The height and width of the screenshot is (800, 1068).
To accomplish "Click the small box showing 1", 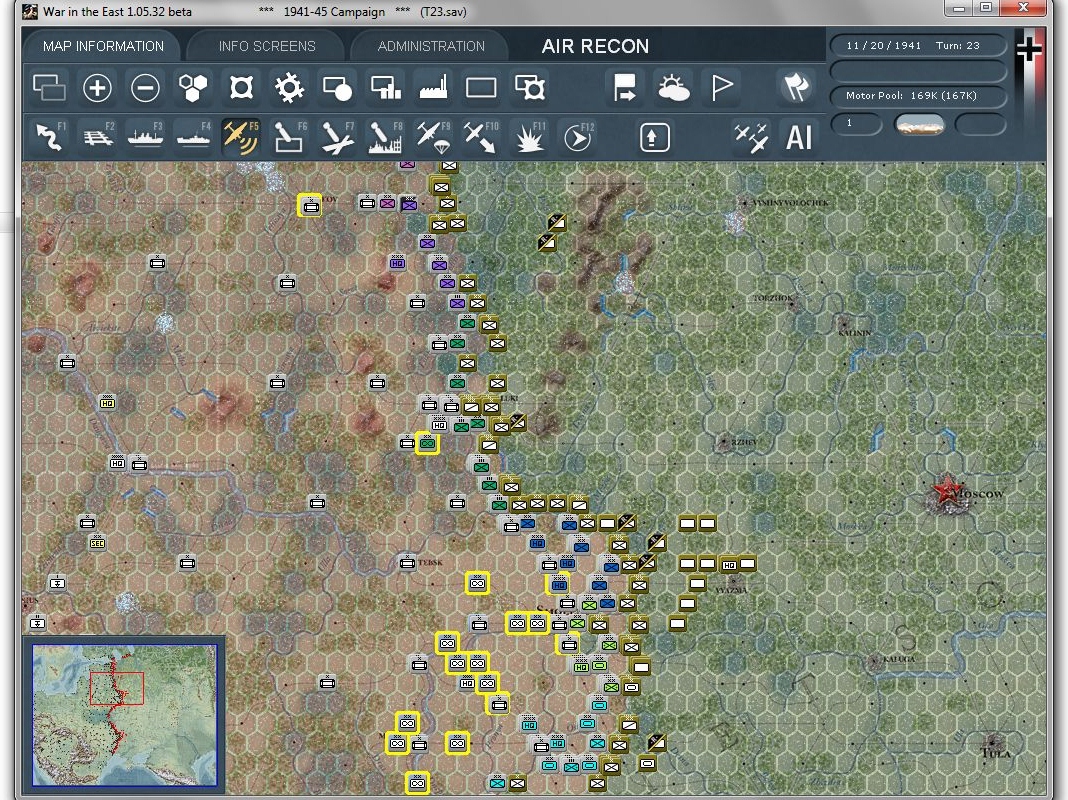I will click(857, 124).
